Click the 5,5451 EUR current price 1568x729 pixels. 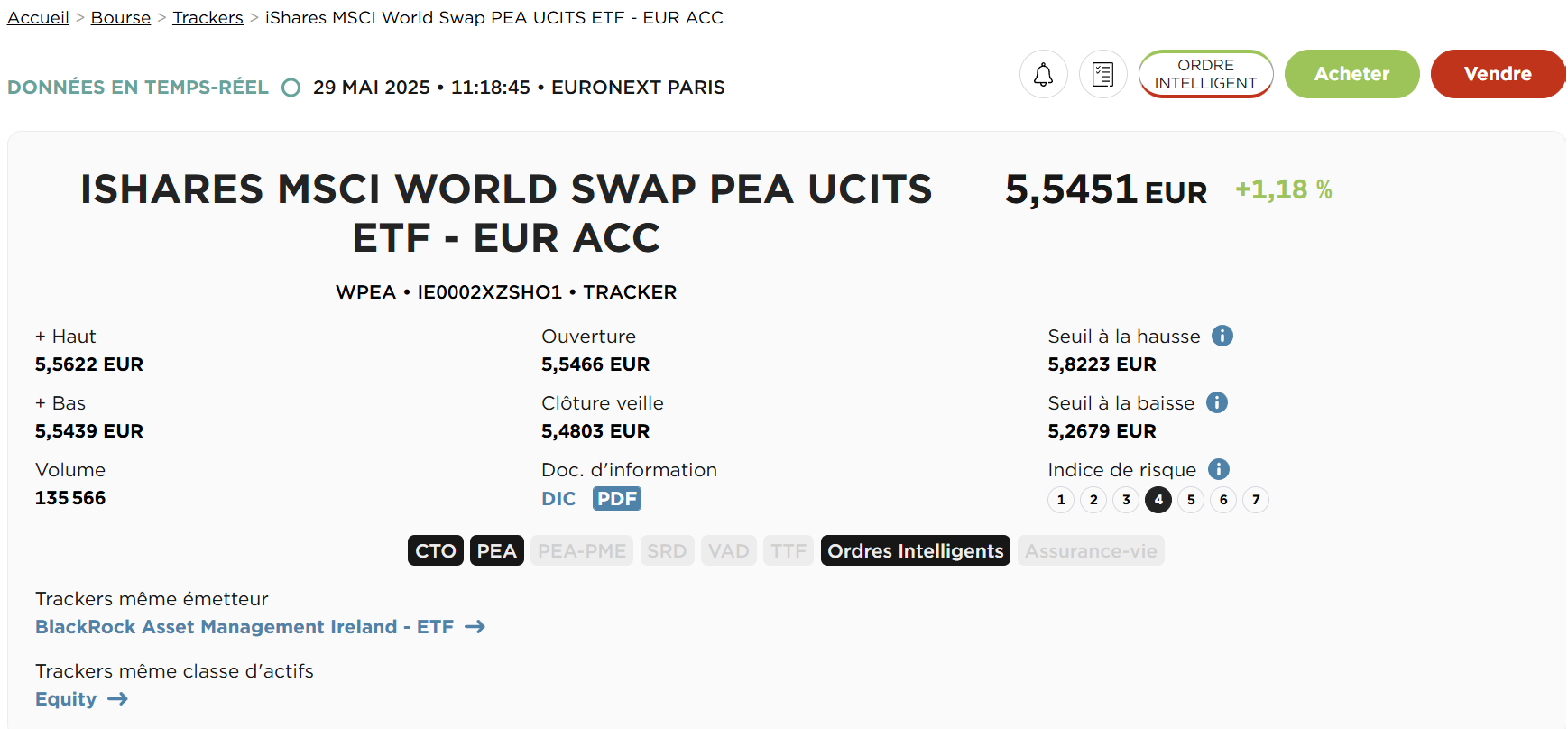point(1106,190)
